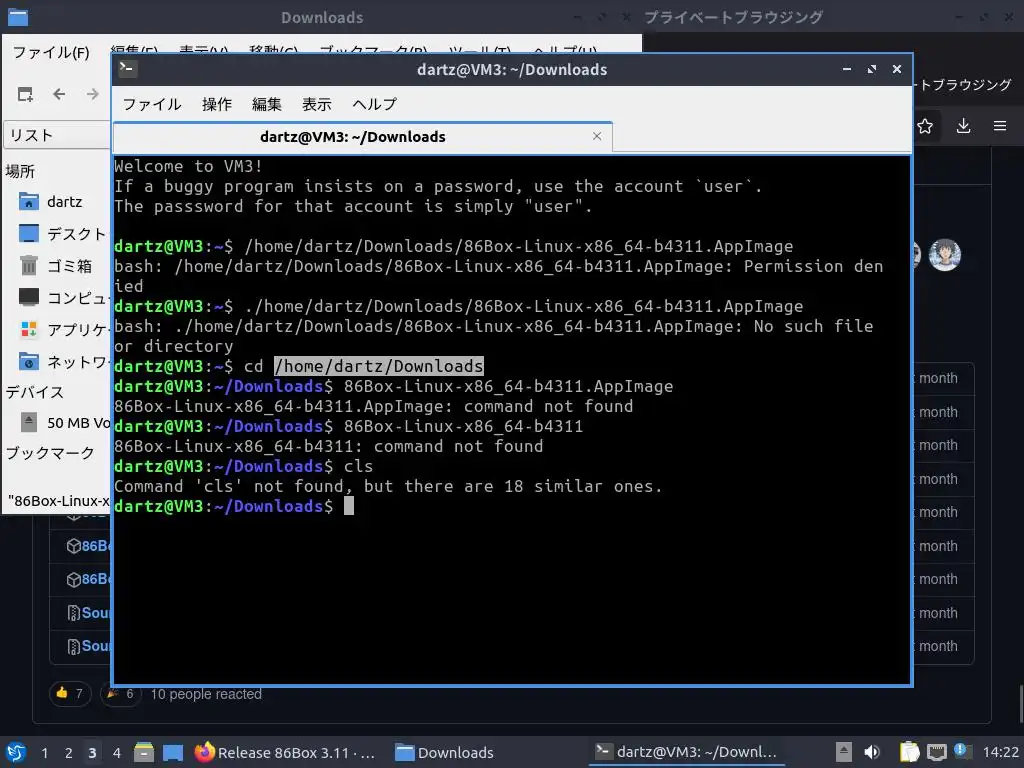Switch to virtual desktop 2
The width and height of the screenshot is (1024, 768).
(x=69, y=753)
